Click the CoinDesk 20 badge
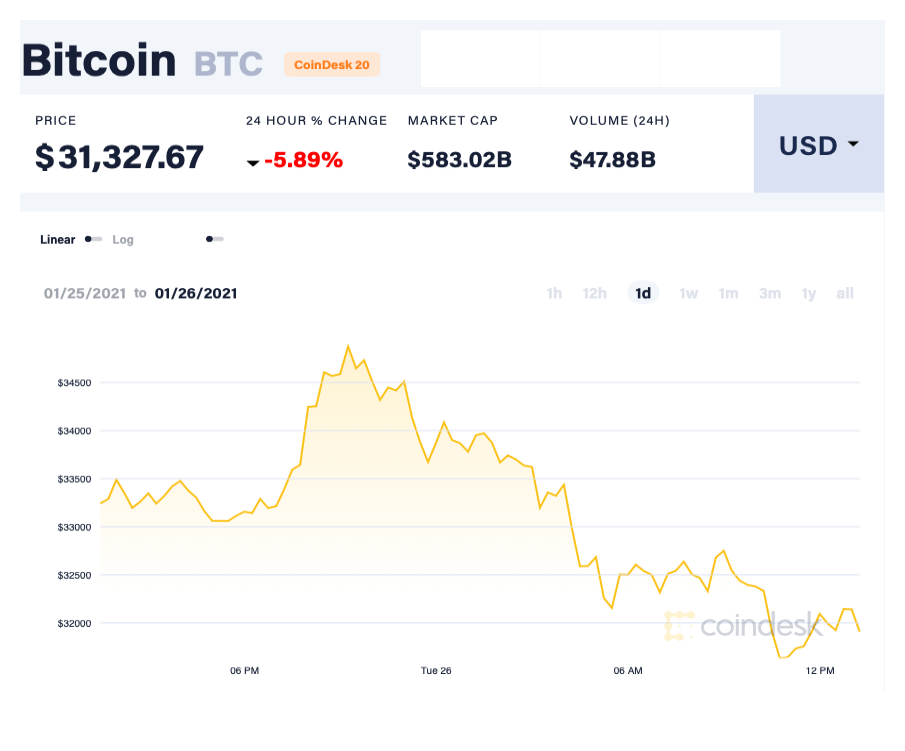Screen dimensions: 905x751 pos(332,65)
